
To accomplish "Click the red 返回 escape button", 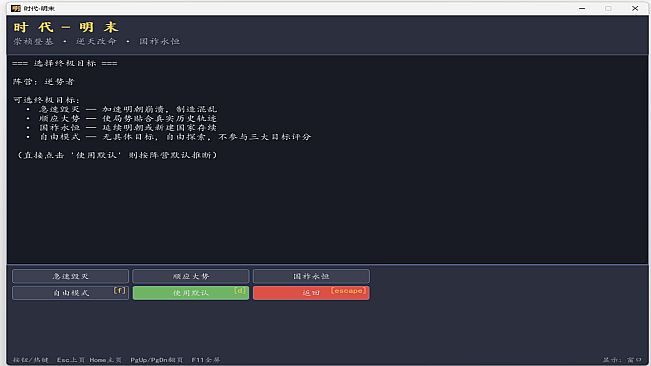I will coord(311,293).
